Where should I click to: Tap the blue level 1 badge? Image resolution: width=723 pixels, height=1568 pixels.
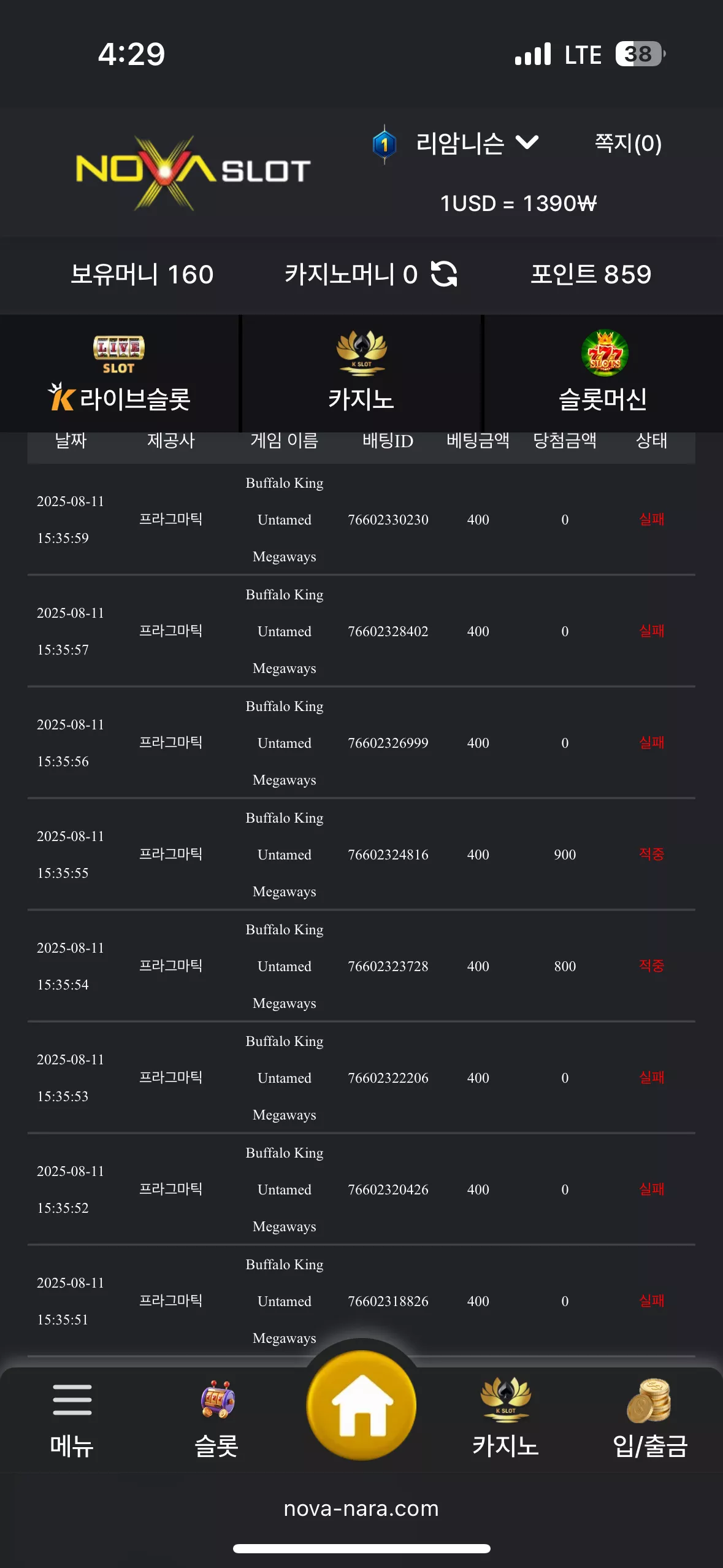384,145
